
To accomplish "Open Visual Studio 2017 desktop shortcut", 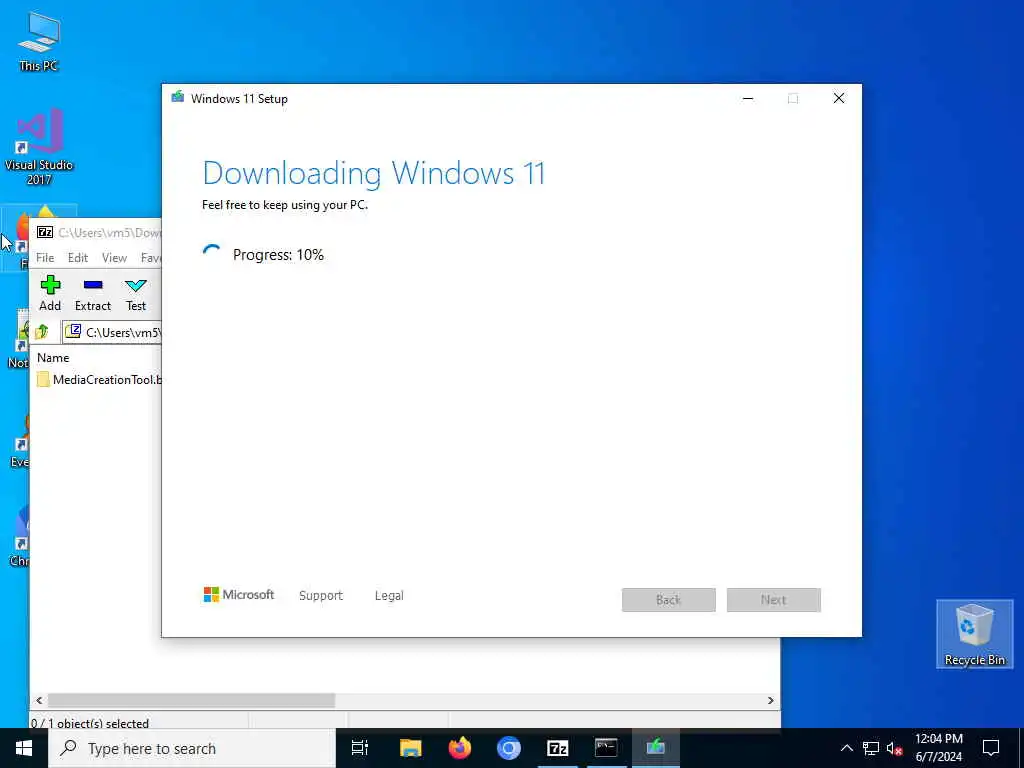I will coord(39,147).
